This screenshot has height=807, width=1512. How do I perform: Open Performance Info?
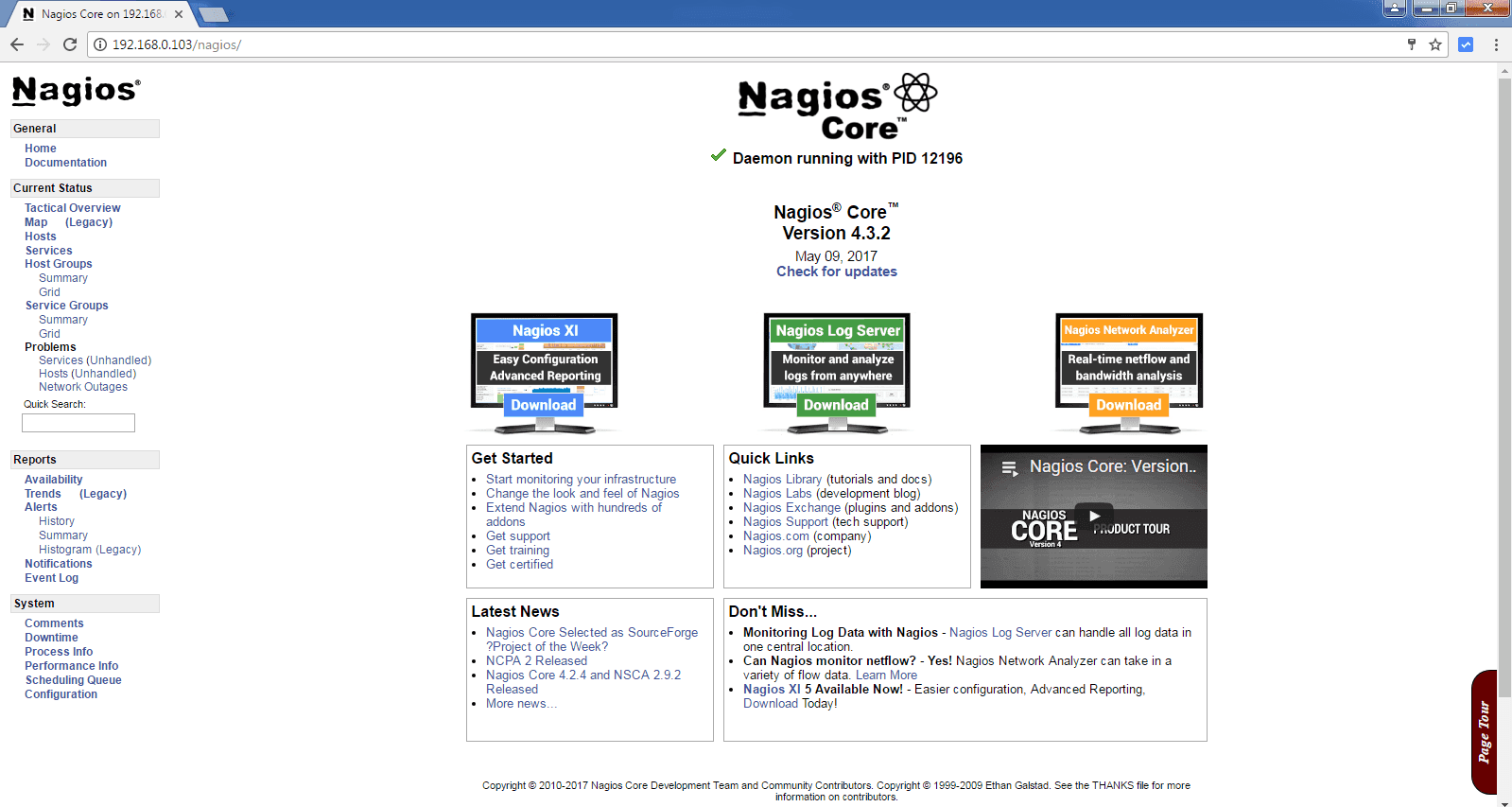[72, 666]
